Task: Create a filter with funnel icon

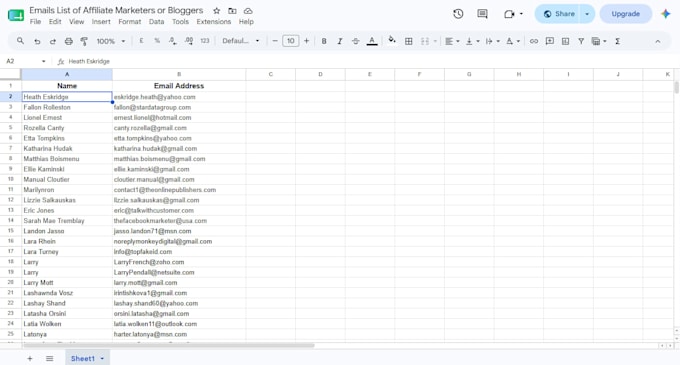Action: (x=581, y=41)
